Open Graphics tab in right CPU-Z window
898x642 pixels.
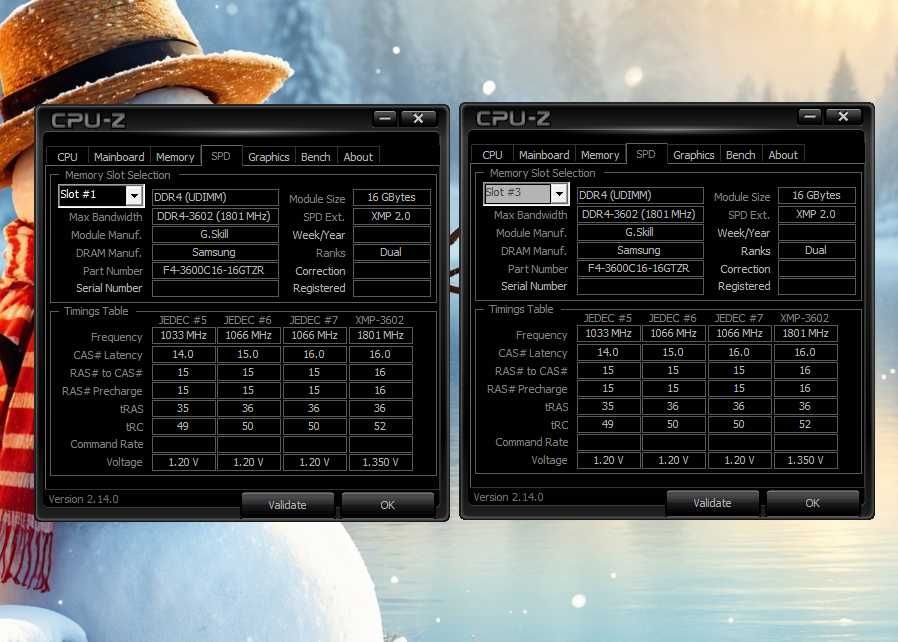pyautogui.click(x=693, y=155)
